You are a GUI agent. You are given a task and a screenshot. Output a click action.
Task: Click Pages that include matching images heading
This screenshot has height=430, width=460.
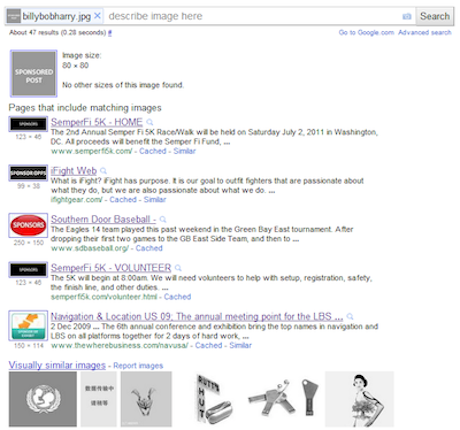tap(85, 108)
